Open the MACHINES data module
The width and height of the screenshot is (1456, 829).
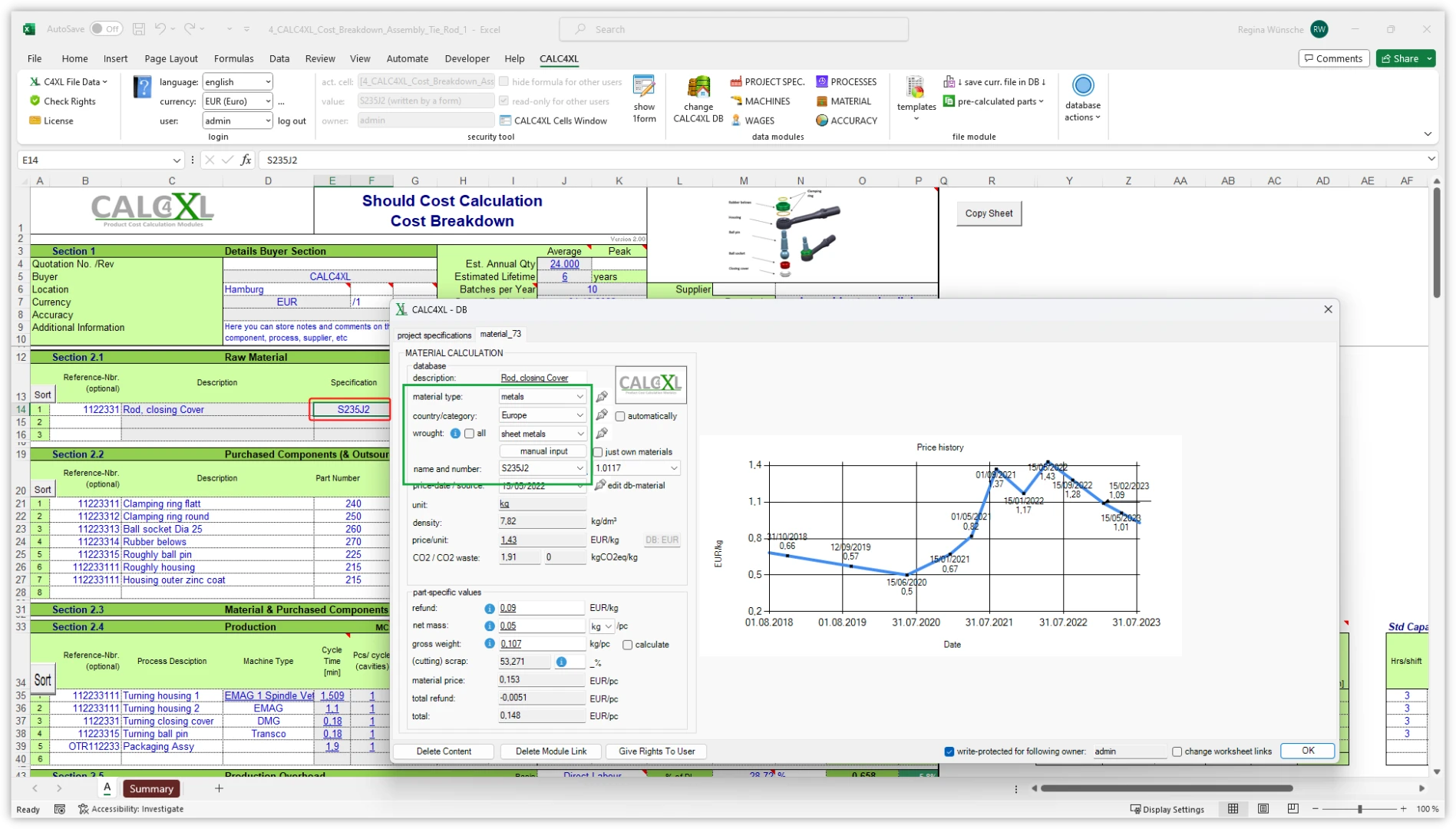pos(760,101)
